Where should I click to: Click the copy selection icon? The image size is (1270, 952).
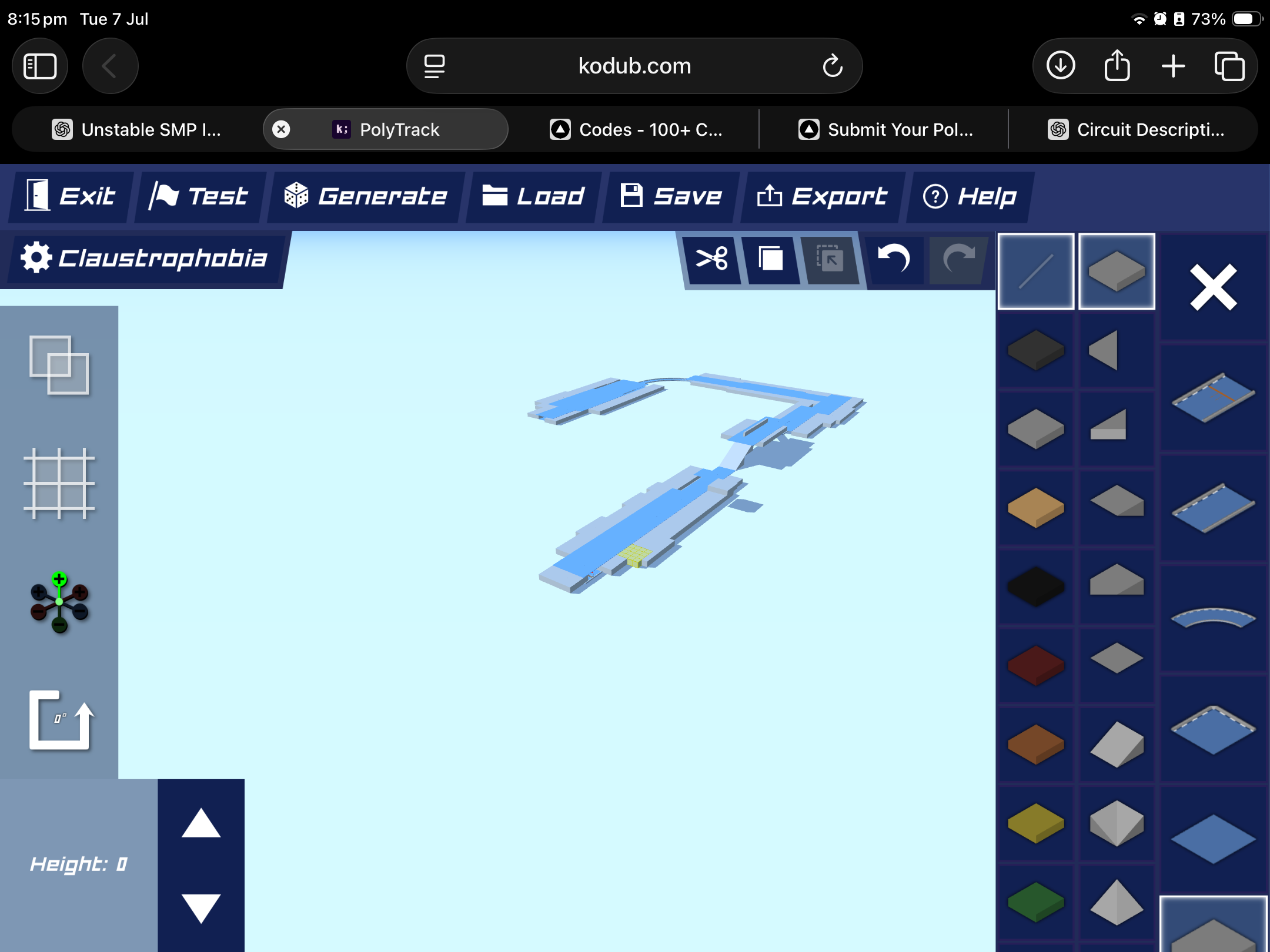click(771, 259)
